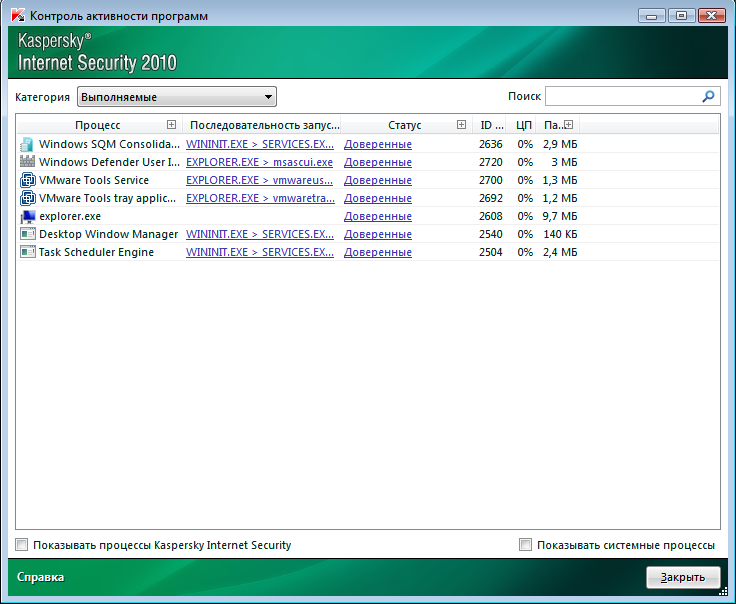Click Доверенные status for Windows SQM Consolidator
This screenshot has height=604, width=736.
point(378,144)
